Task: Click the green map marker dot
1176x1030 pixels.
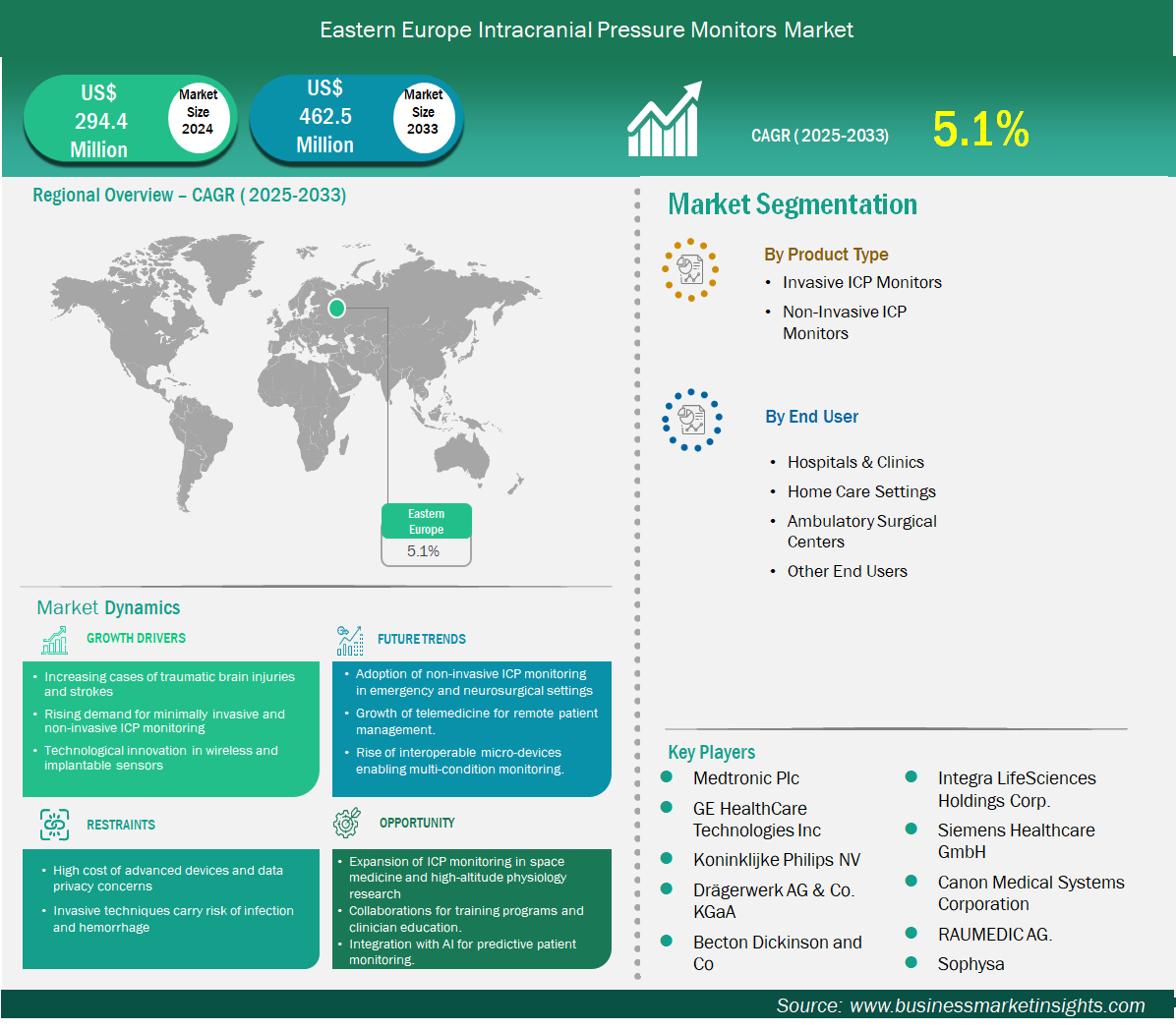Action: (336, 309)
